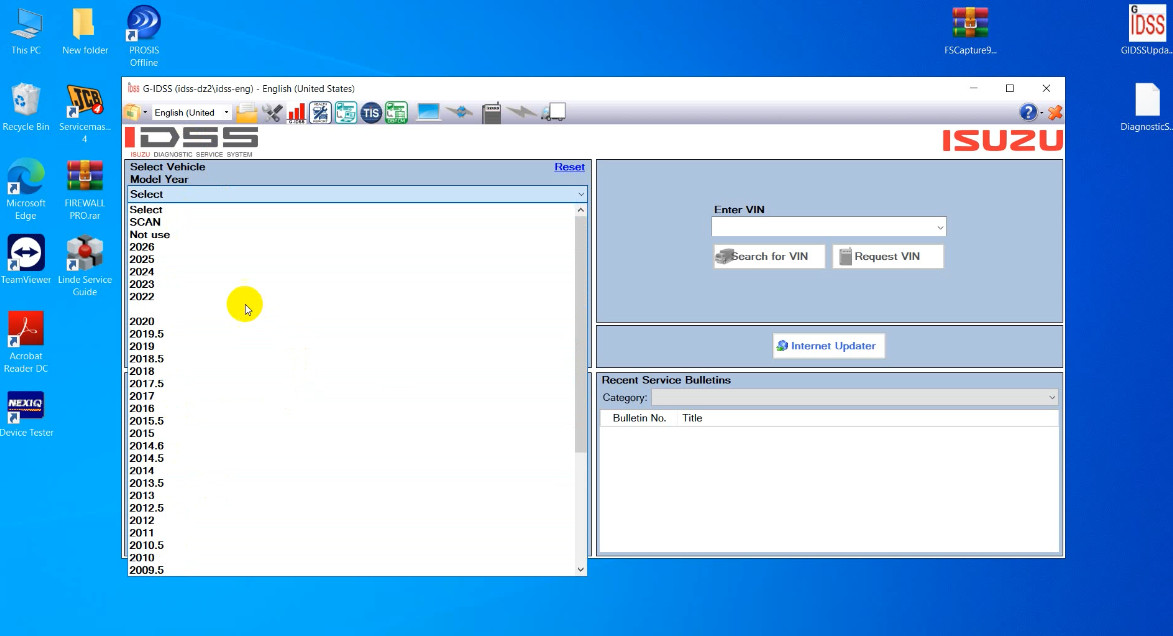Open the Health Report icon
The height and width of the screenshot is (636, 1173).
(320, 112)
